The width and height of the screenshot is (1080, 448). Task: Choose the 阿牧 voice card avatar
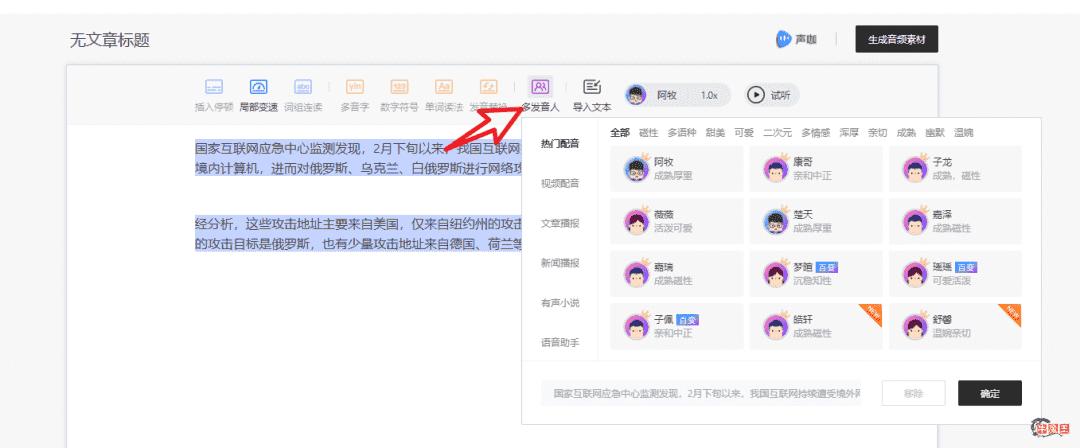pos(637,169)
